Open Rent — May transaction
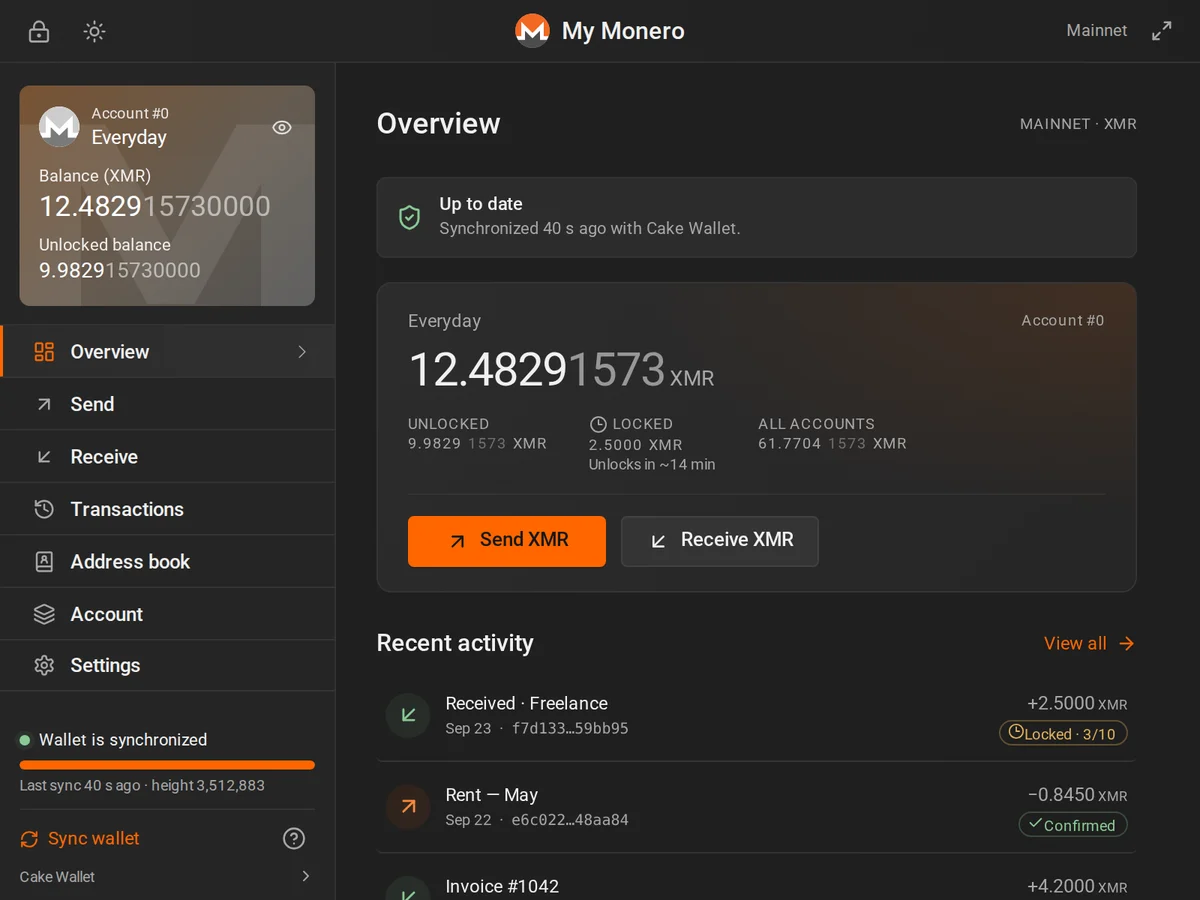Screen dimensions: 1200x900 click(757, 807)
